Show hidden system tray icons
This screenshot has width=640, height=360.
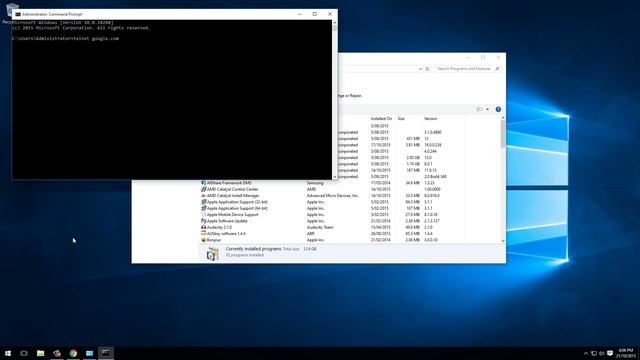point(586,353)
